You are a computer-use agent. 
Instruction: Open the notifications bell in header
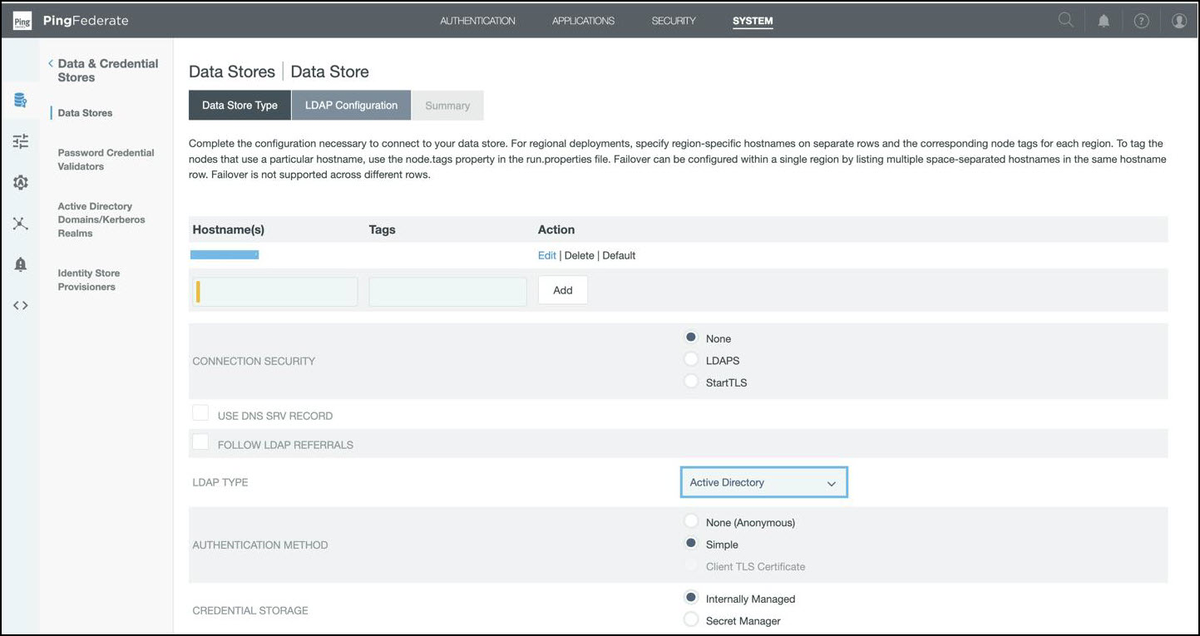1104,21
